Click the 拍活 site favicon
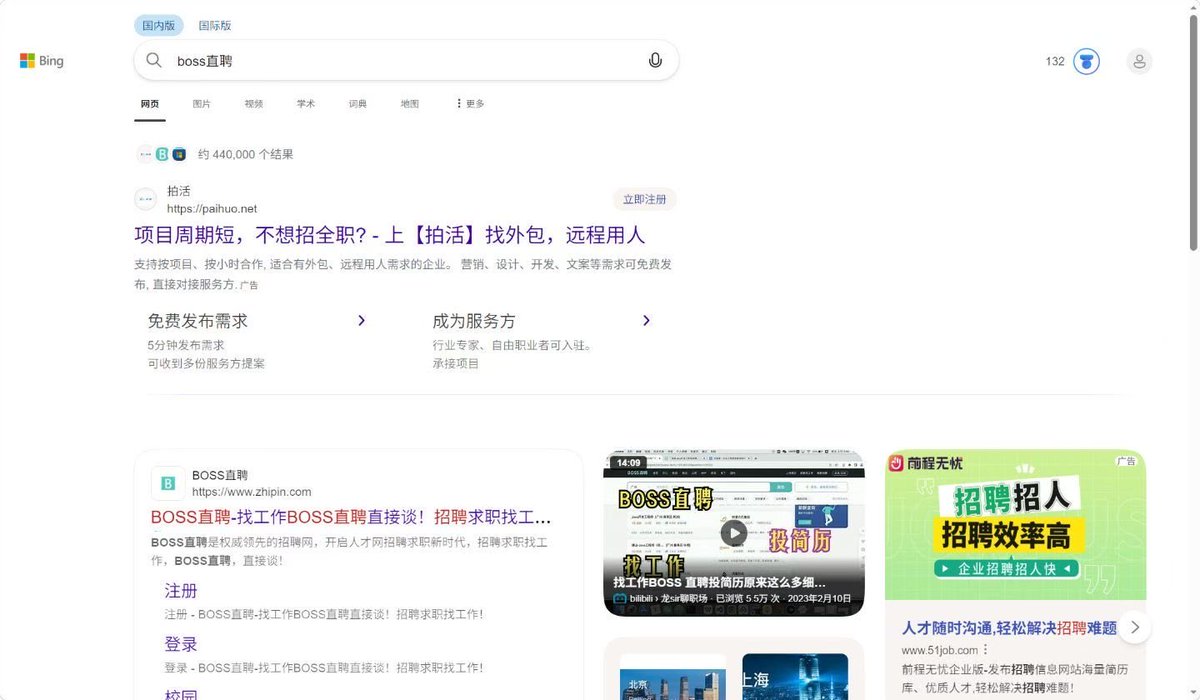 (146, 199)
